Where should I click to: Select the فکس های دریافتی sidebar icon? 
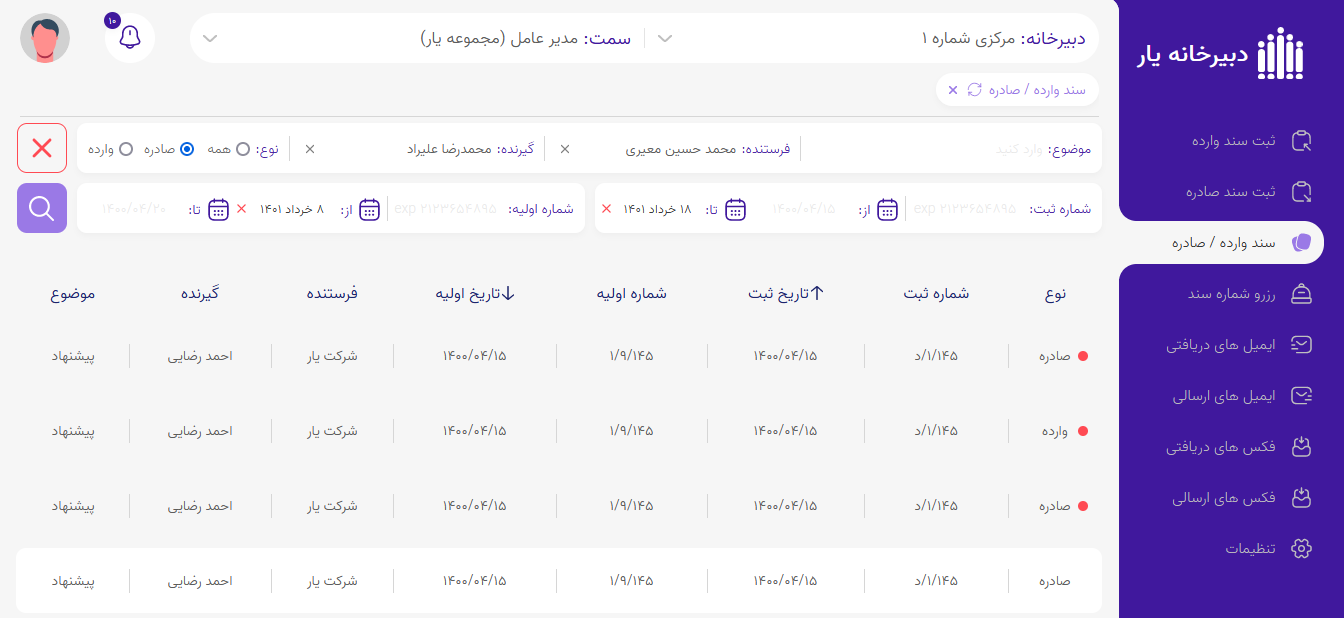[1303, 446]
